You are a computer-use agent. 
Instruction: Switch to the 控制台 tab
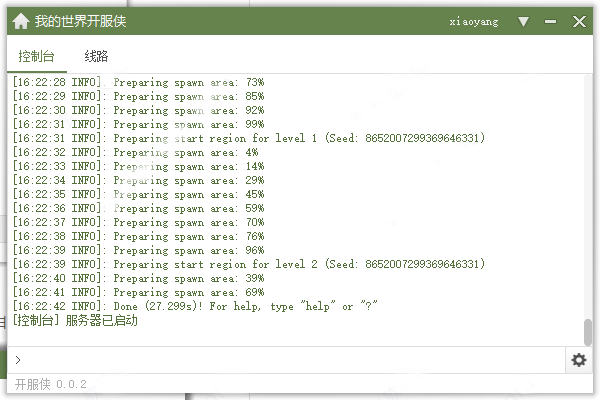pos(37,57)
